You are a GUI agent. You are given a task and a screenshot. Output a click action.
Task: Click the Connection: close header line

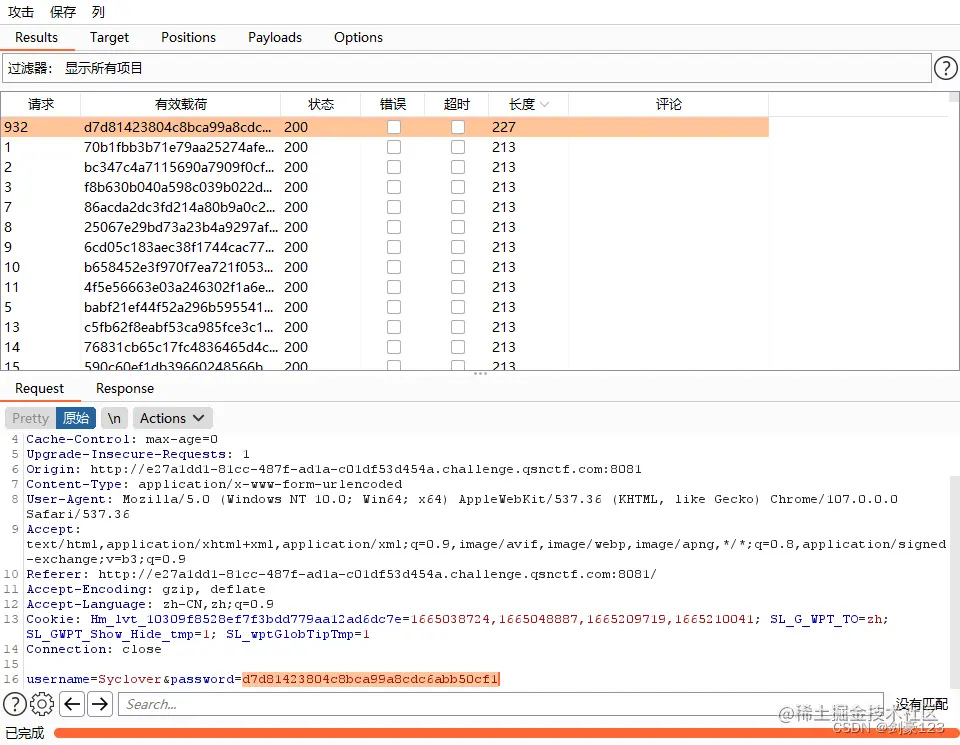pyautogui.click(x=94, y=649)
